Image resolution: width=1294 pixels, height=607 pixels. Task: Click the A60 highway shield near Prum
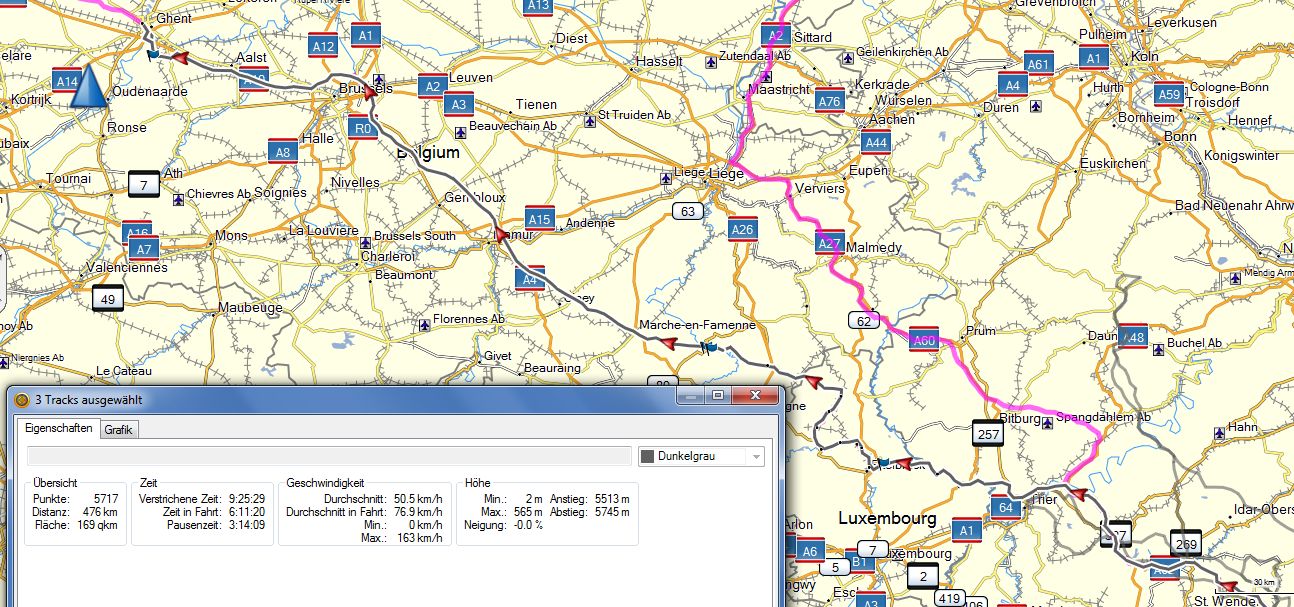coord(924,341)
